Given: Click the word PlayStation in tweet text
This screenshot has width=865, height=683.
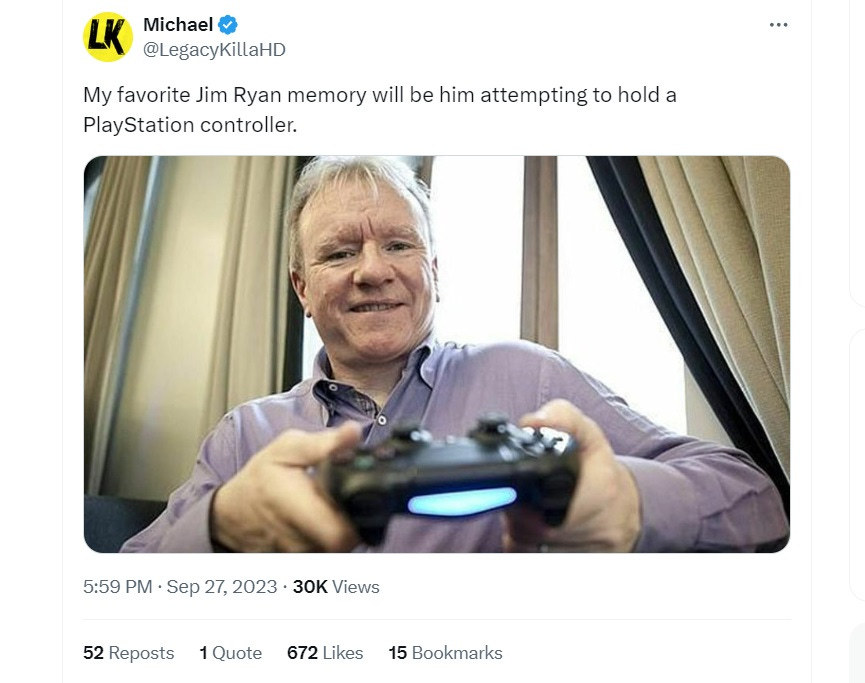Looking at the screenshot, I should coord(138,125).
